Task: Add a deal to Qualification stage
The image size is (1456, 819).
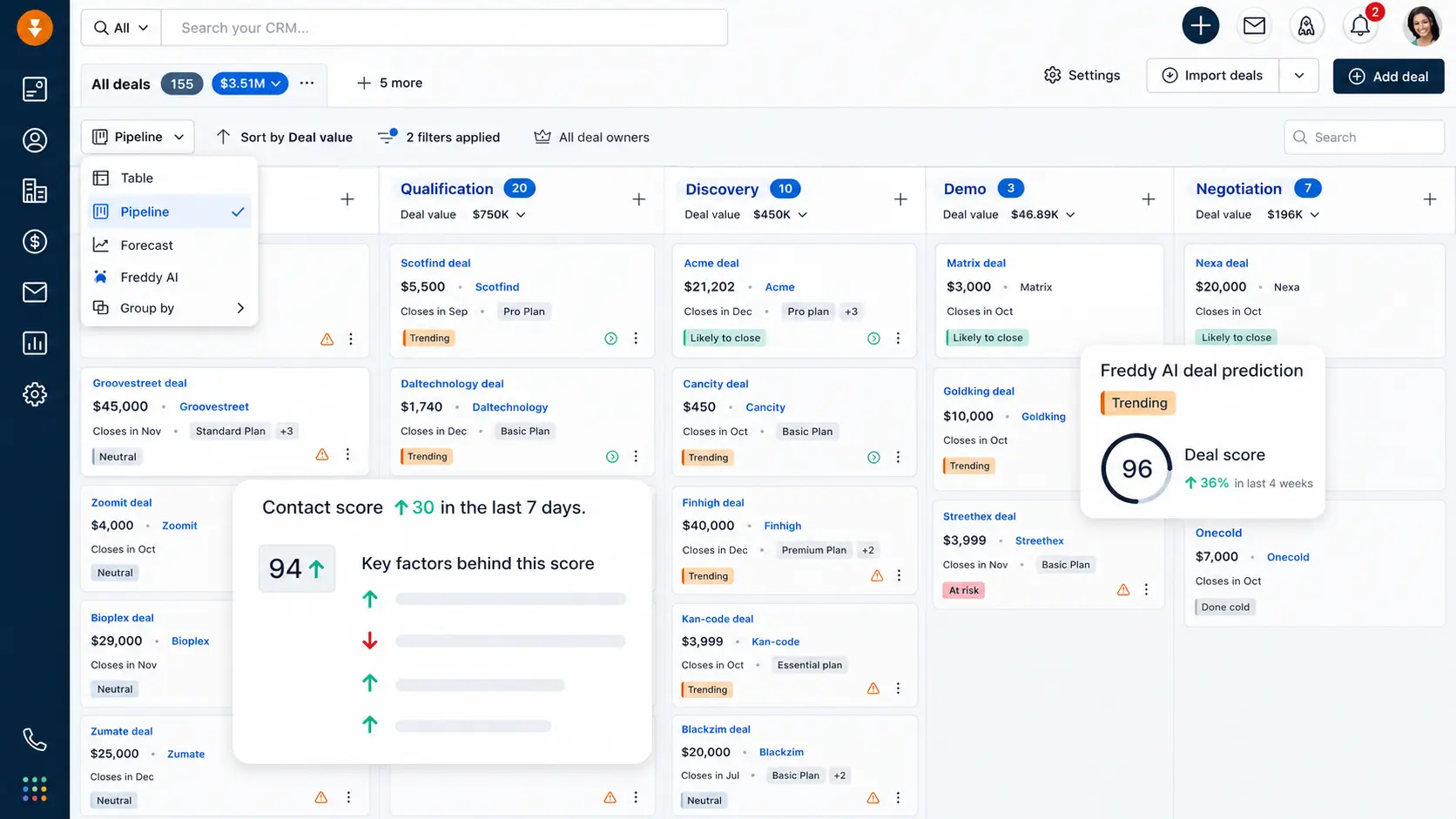Action: pos(638,199)
